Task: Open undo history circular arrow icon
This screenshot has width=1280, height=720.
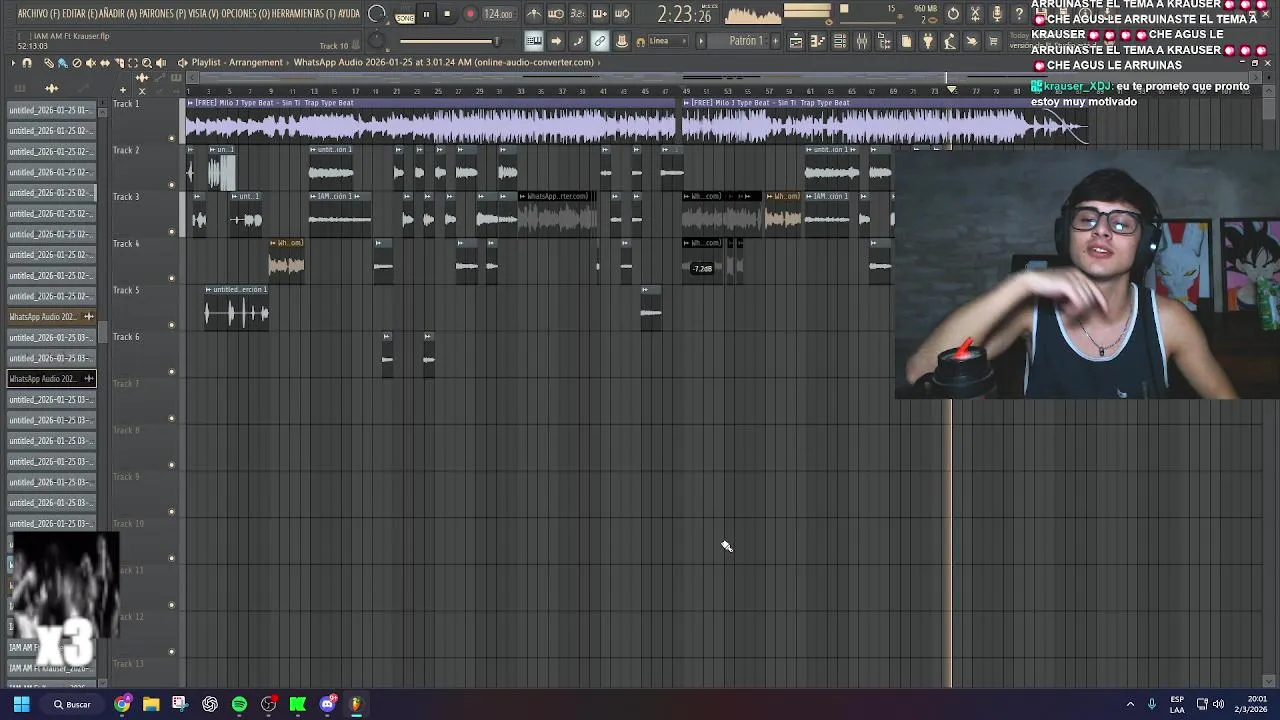Action: (953, 14)
